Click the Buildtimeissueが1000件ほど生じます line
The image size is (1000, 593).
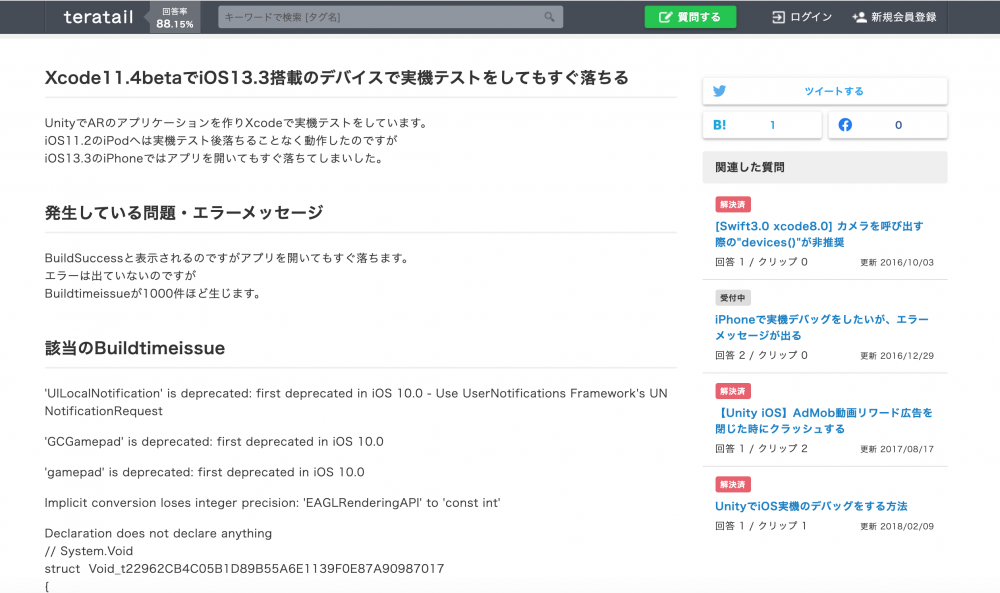tap(152, 294)
